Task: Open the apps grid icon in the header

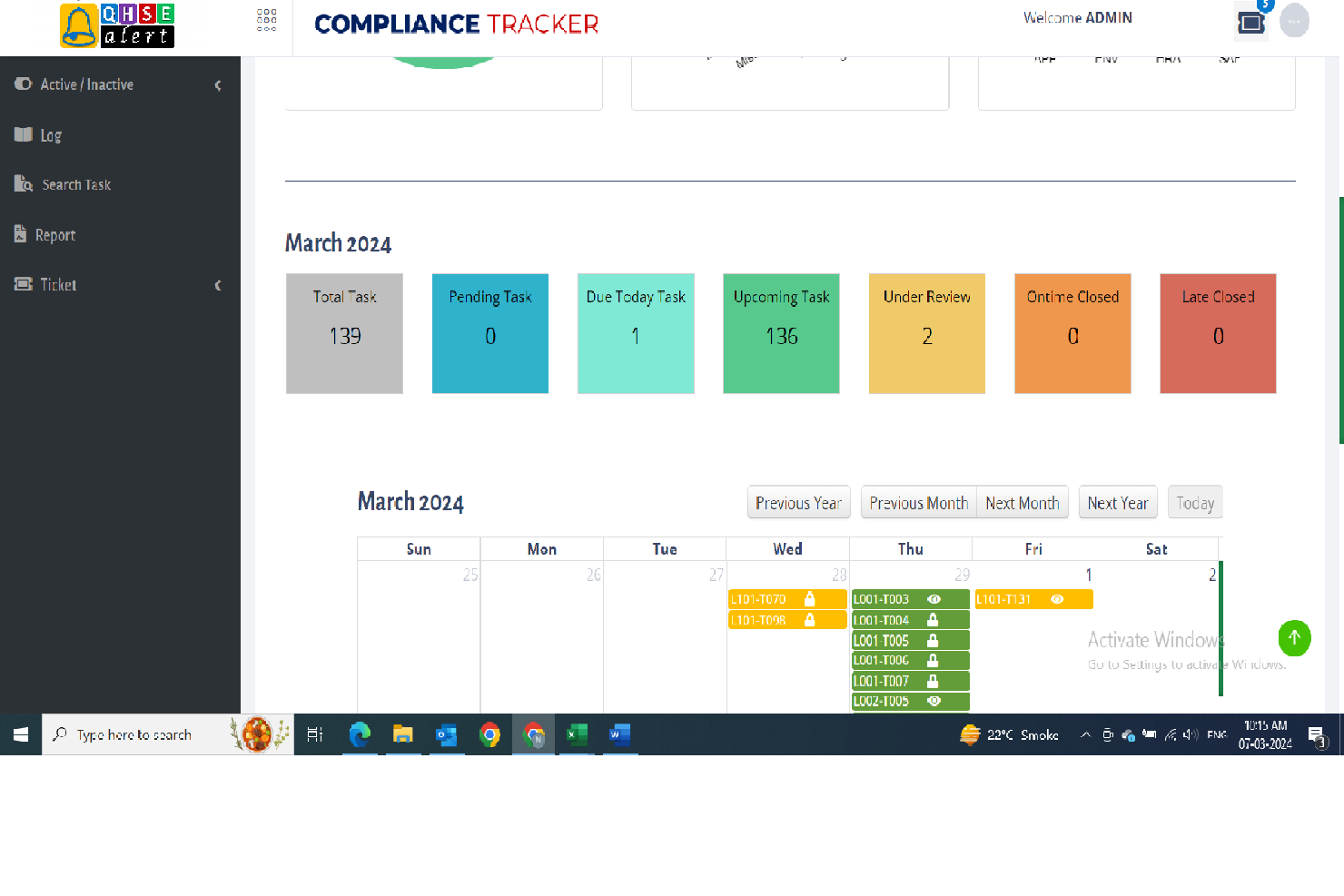Action: tap(267, 20)
